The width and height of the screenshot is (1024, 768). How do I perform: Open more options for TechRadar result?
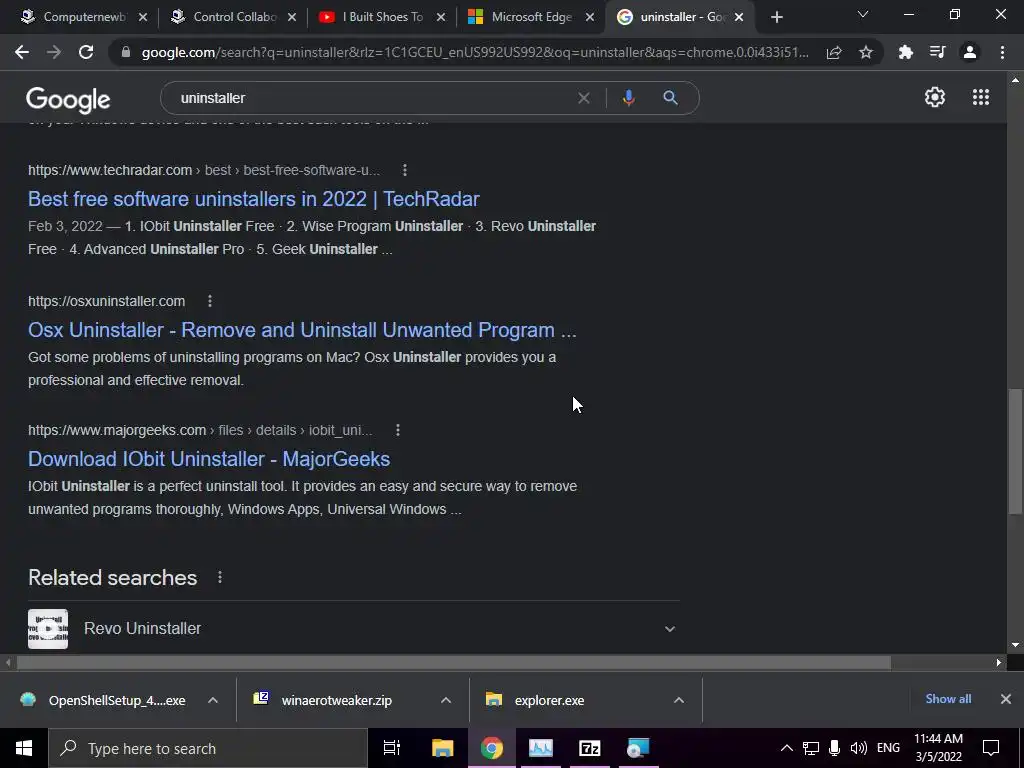405,170
